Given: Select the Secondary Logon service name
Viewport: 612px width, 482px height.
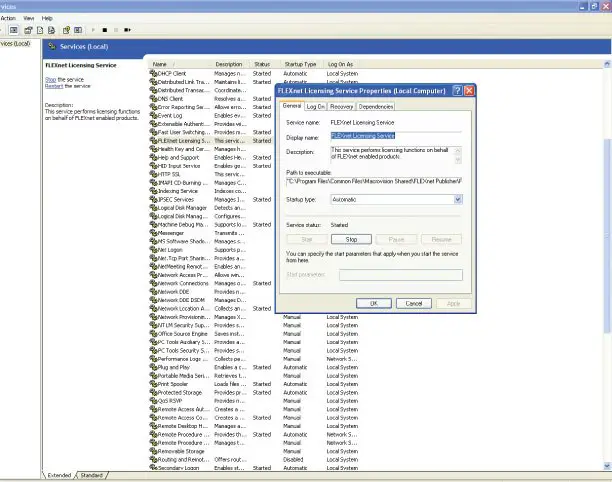Looking at the screenshot, I should [x=178, y=468].
